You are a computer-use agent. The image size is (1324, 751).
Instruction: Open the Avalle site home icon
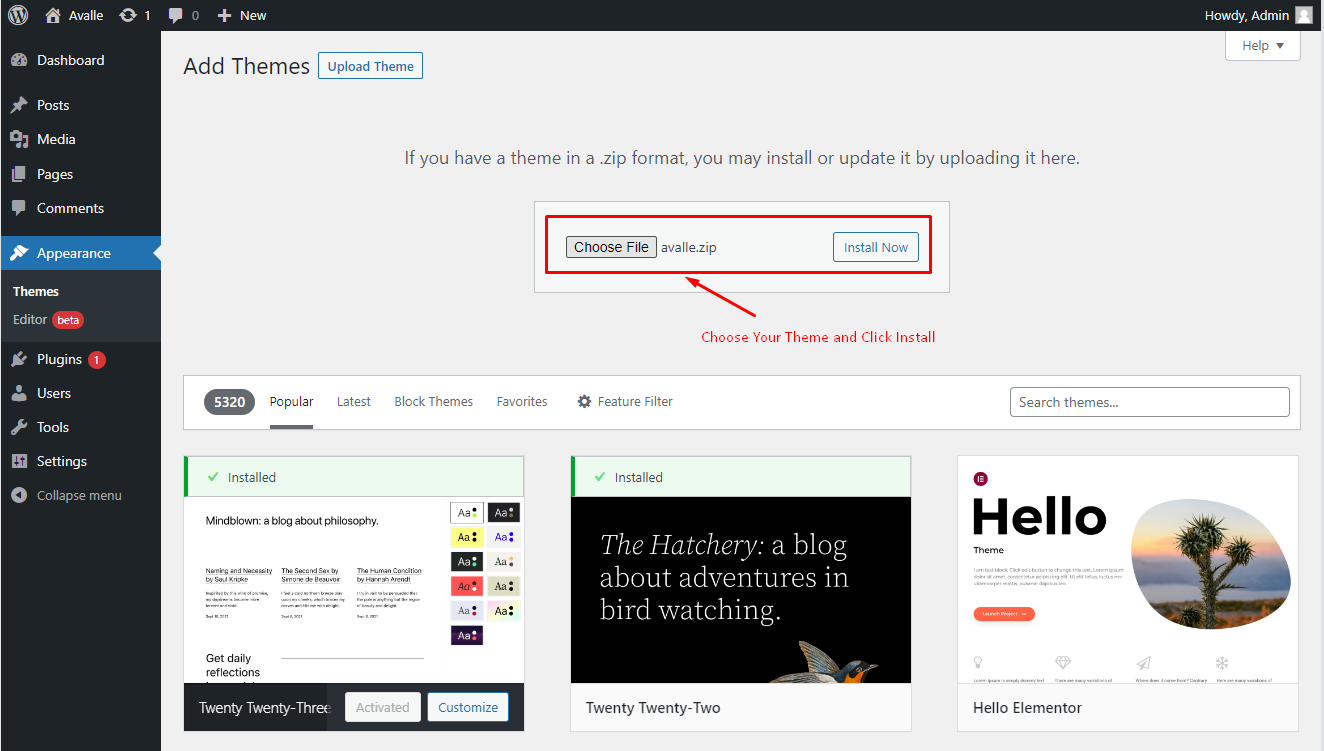53,15
